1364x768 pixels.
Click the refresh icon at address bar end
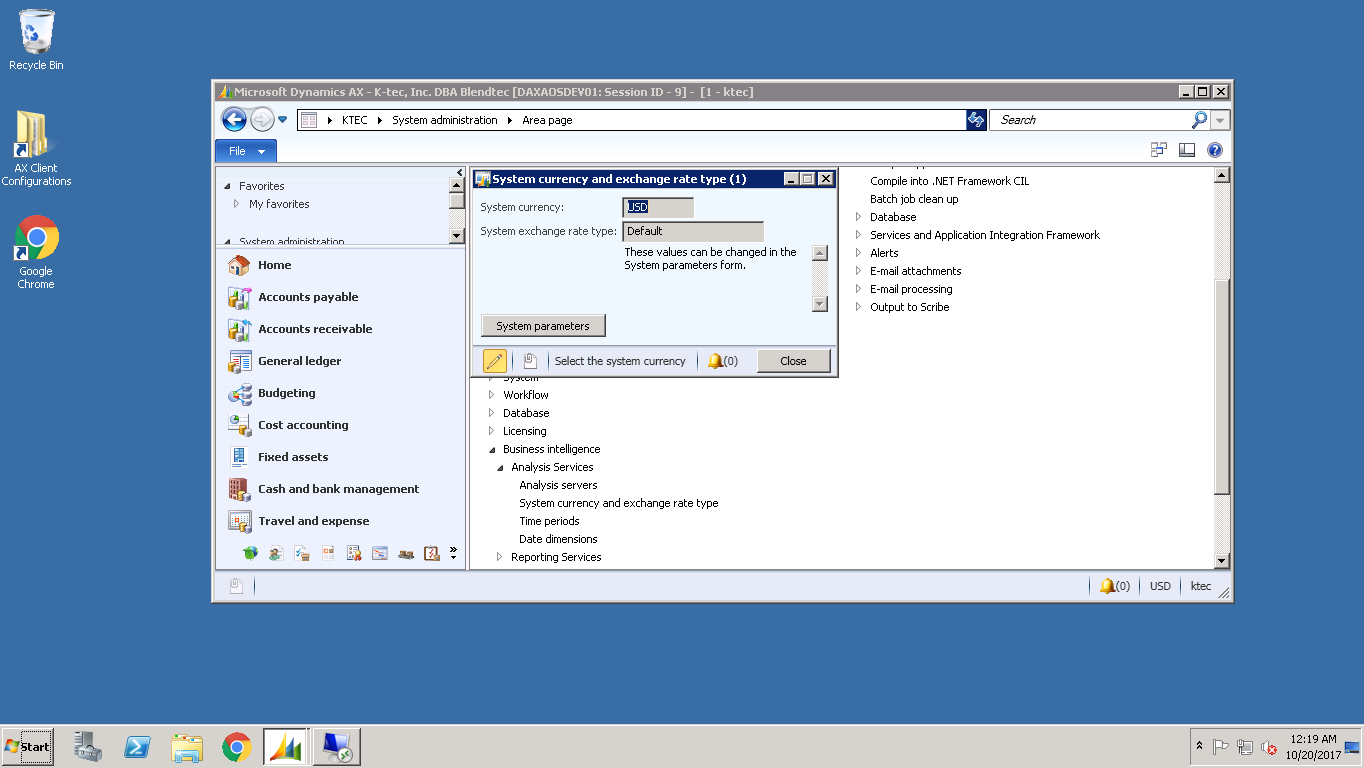[x=976, y=120]
